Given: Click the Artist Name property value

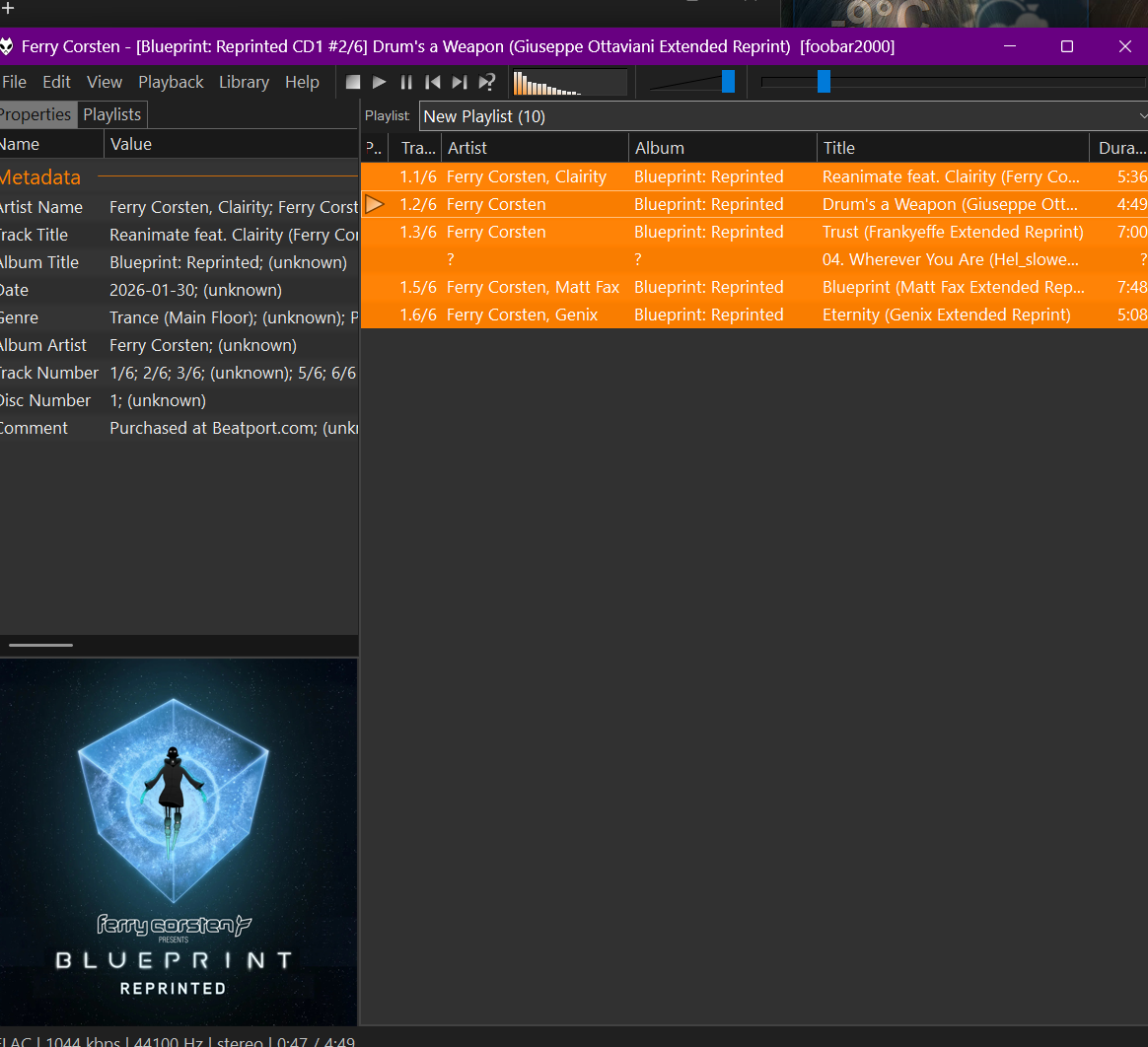Looking at the screenshot, I should click(234, 207).
